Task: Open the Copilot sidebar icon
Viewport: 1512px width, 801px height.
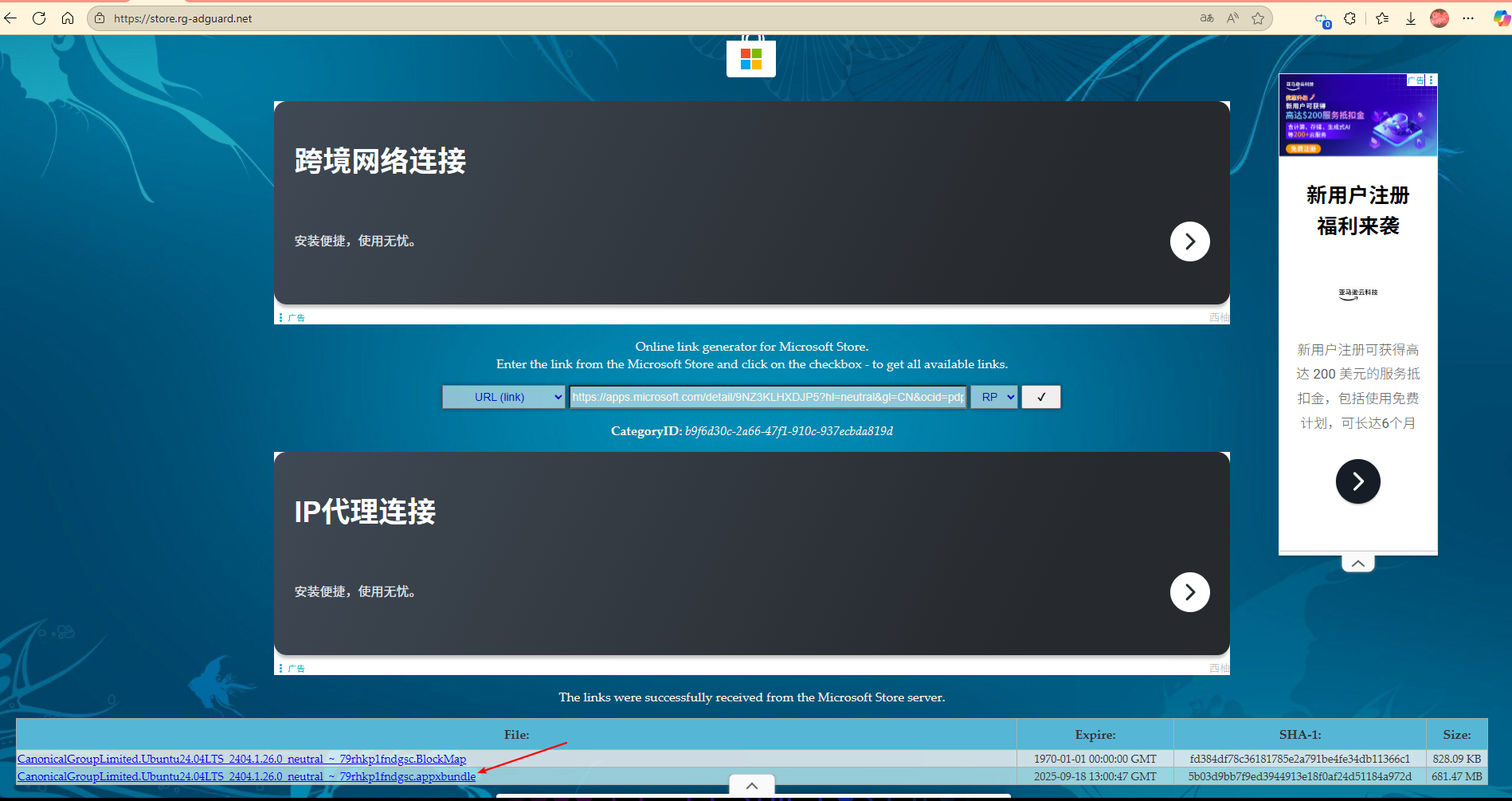Action: point(1500,18)
